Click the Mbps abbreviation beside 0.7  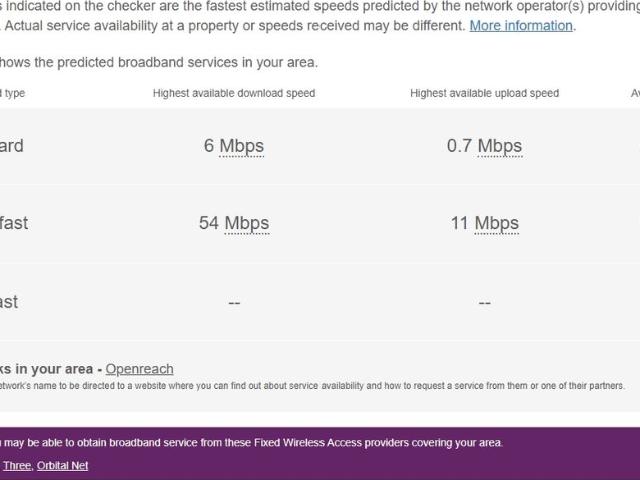point(499,146)
